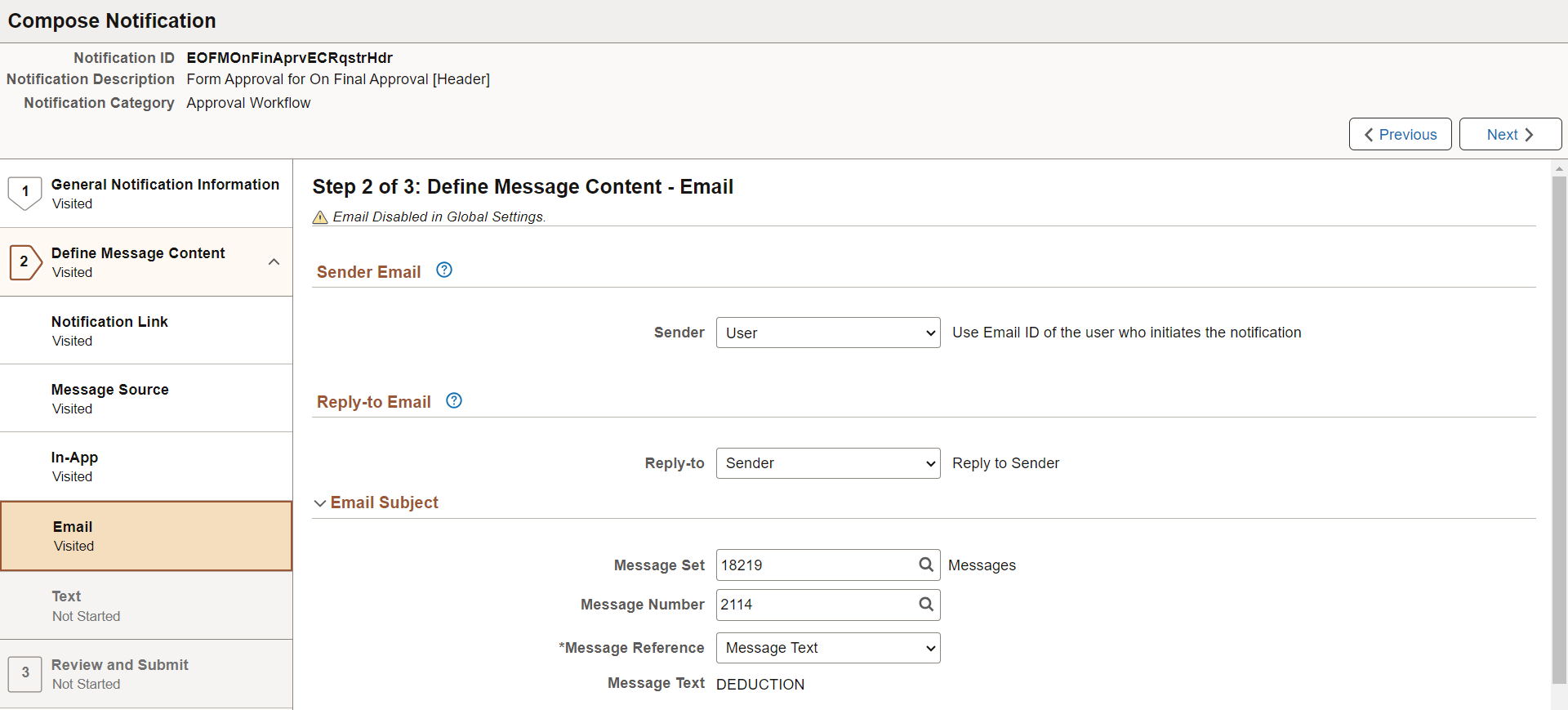The height and width of the screenshot is (710, 1568).
Task: Collapse Define Message Content step chevron
Action: (274, 262)
